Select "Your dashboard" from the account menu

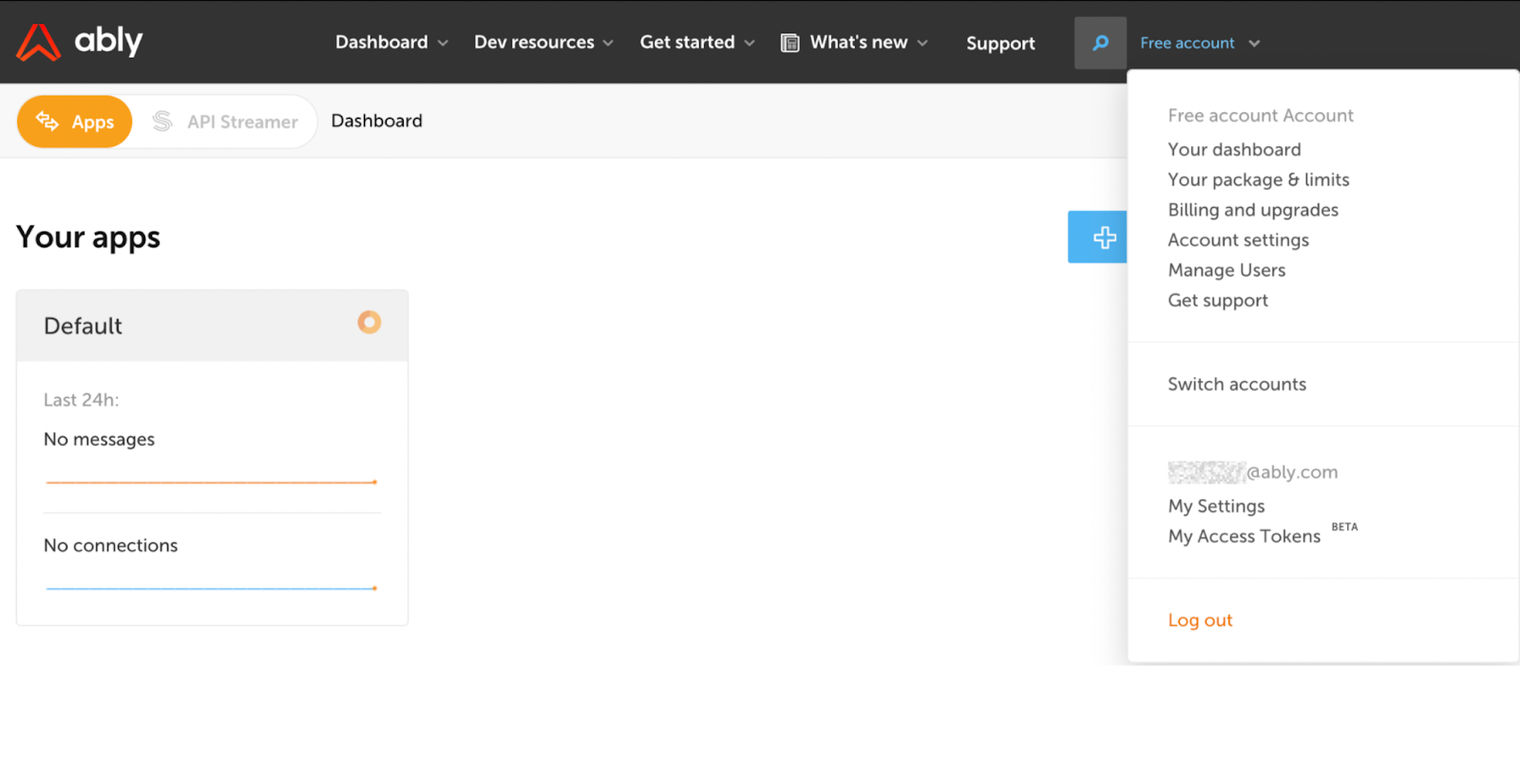pos(1234,149)
